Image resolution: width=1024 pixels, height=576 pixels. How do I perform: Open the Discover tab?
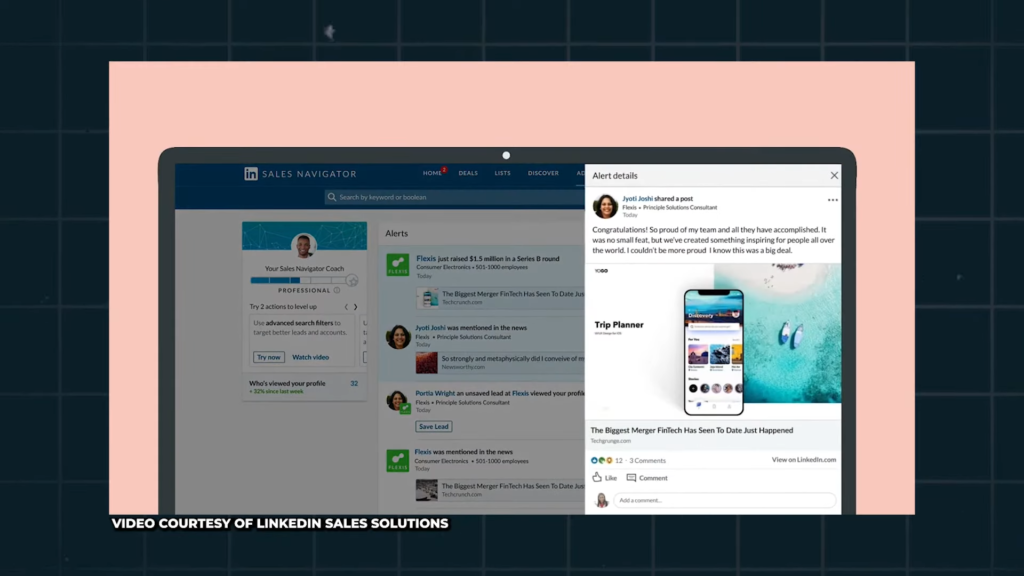click(x=543, y=174)
